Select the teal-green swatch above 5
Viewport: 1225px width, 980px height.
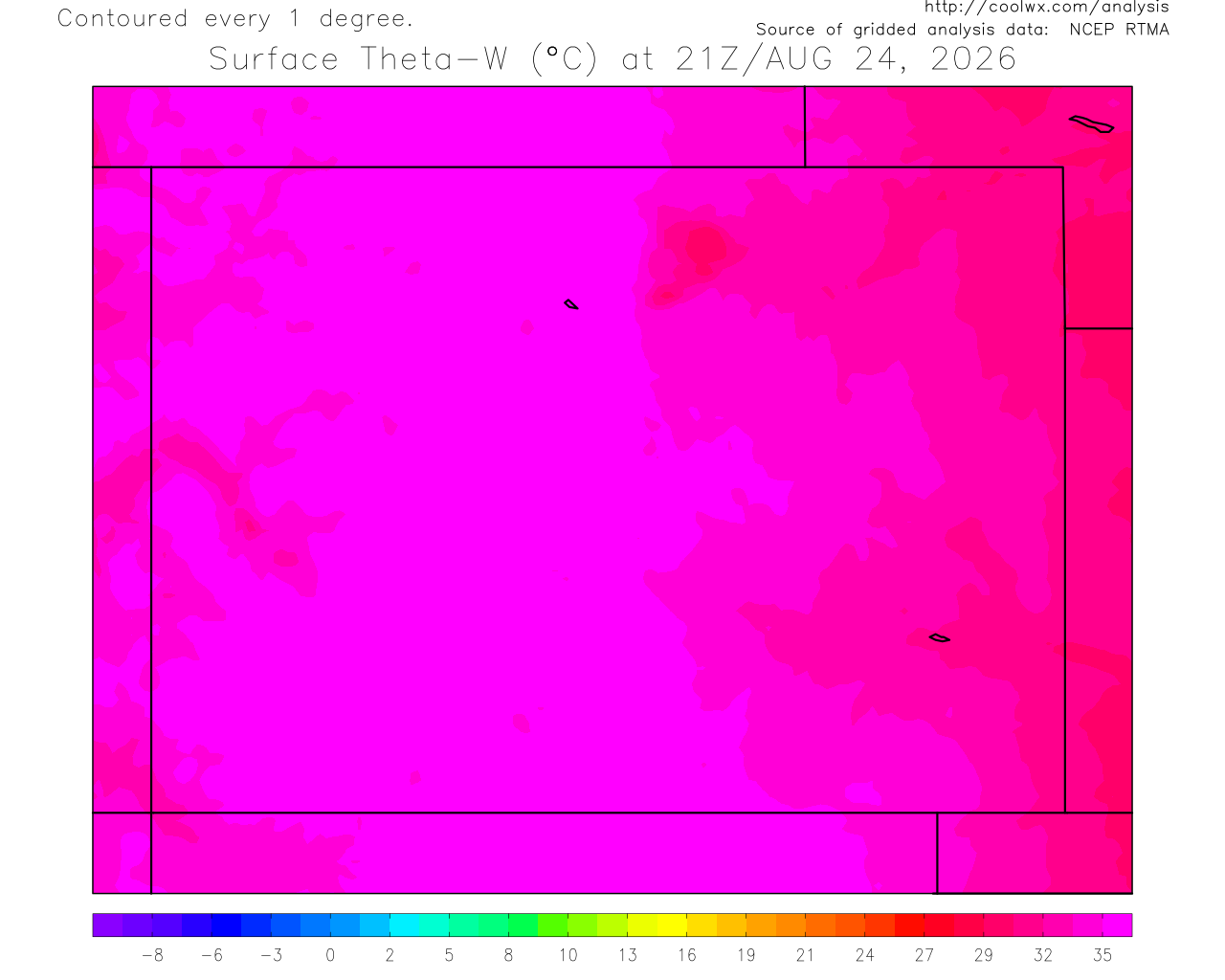click(463, 925)
